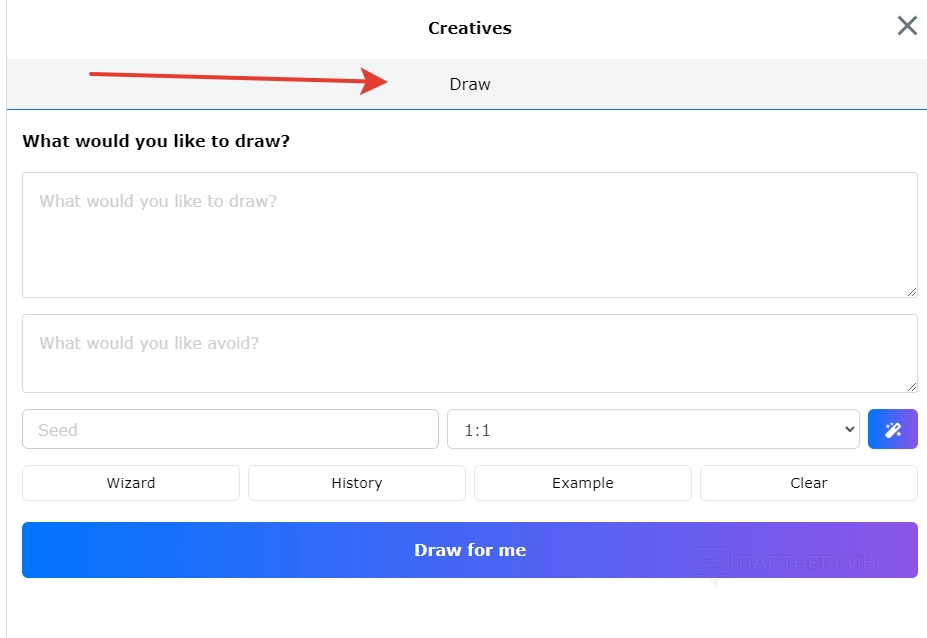Switch to the Draw tab
Image resolution: width=927 pixels, height=638 pixels.
coord(470,84)
